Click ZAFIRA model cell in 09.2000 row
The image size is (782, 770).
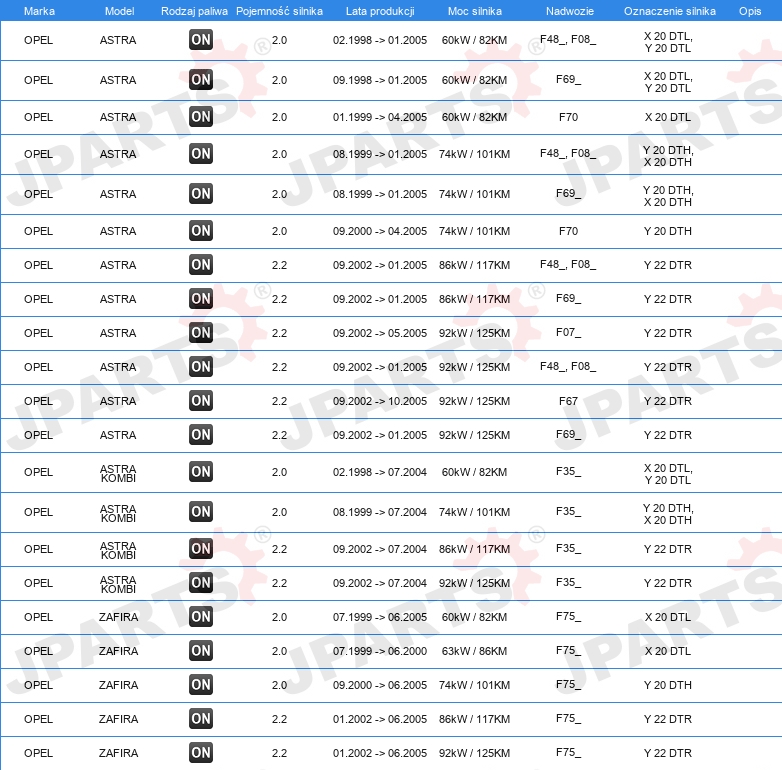(x=118, y=685)
